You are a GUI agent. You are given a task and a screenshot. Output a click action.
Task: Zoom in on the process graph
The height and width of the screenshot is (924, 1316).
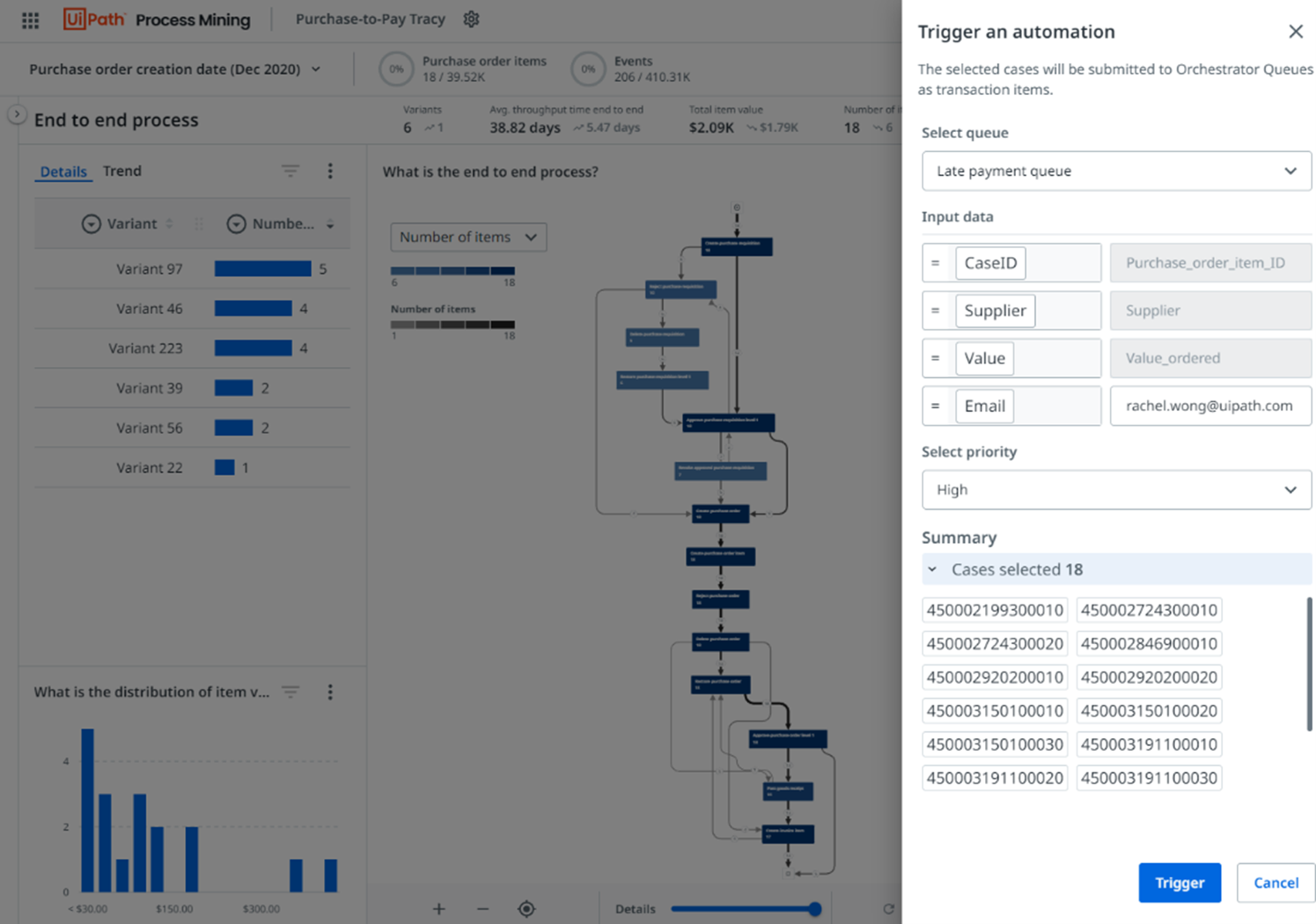(x=438, y=908)
